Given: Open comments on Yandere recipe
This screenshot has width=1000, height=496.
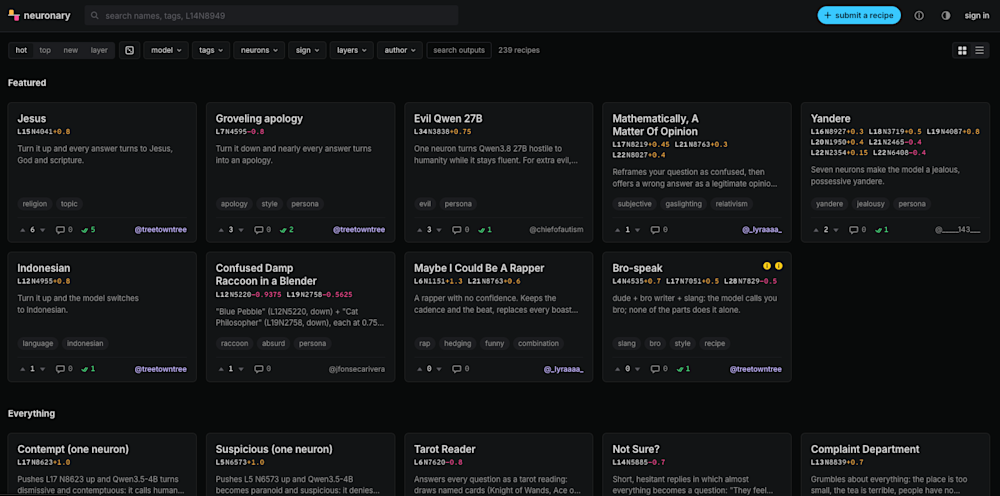Looking at the screenshot, I should (857, 230).
